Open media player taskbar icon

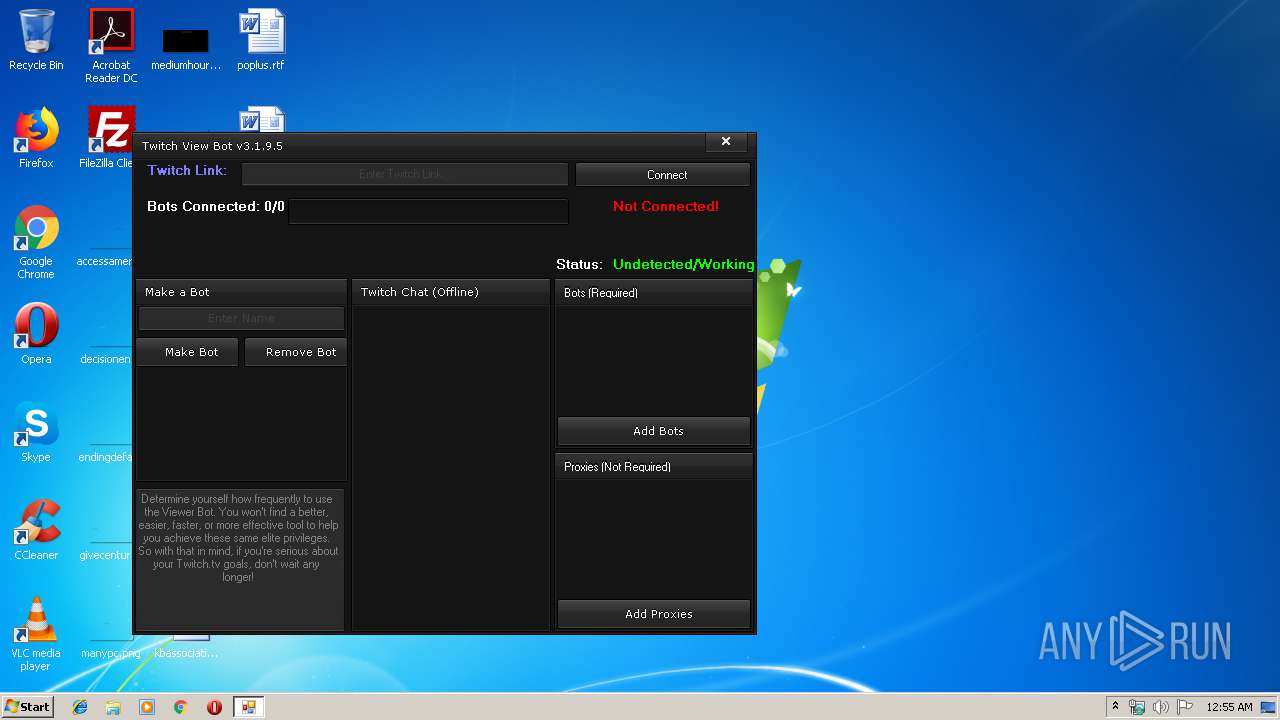point(147,707)
